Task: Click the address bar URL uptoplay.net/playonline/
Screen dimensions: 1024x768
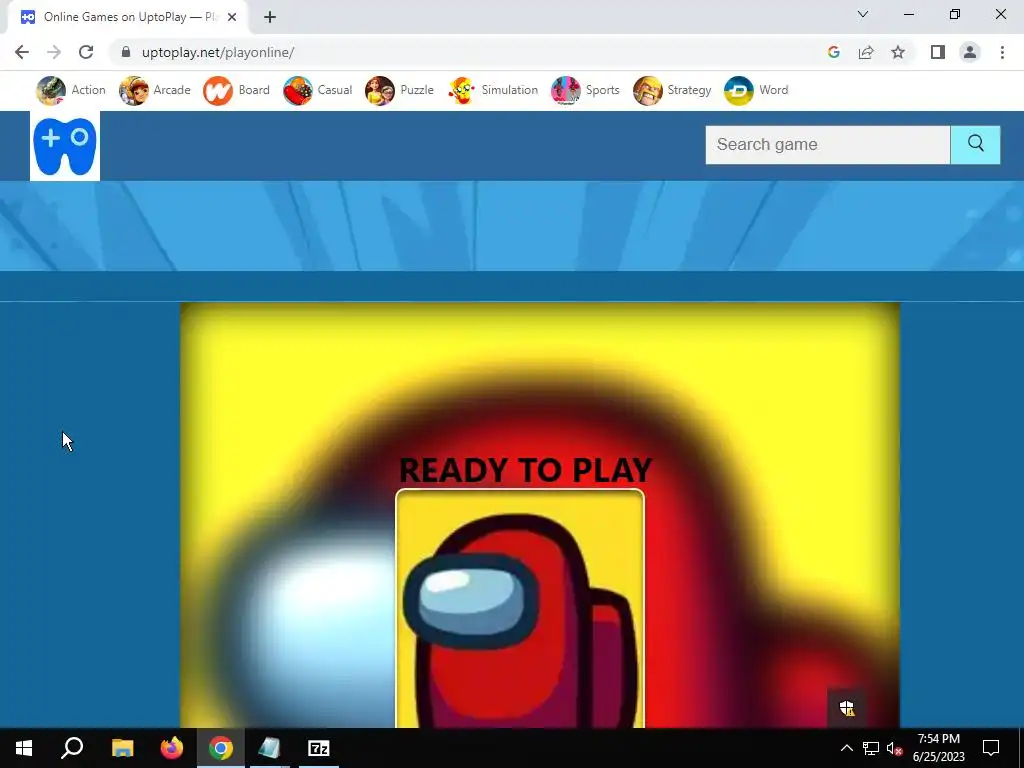Action: tap(218, 52)
